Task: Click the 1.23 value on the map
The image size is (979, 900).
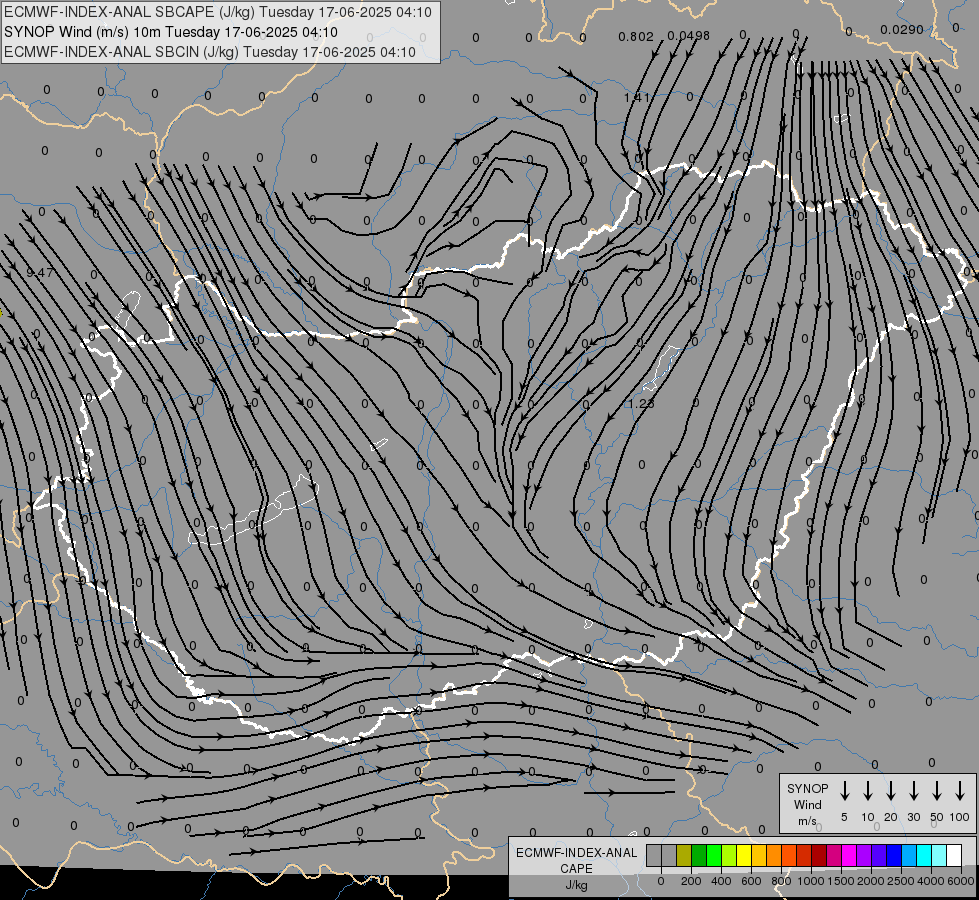Action: point(641,403)
